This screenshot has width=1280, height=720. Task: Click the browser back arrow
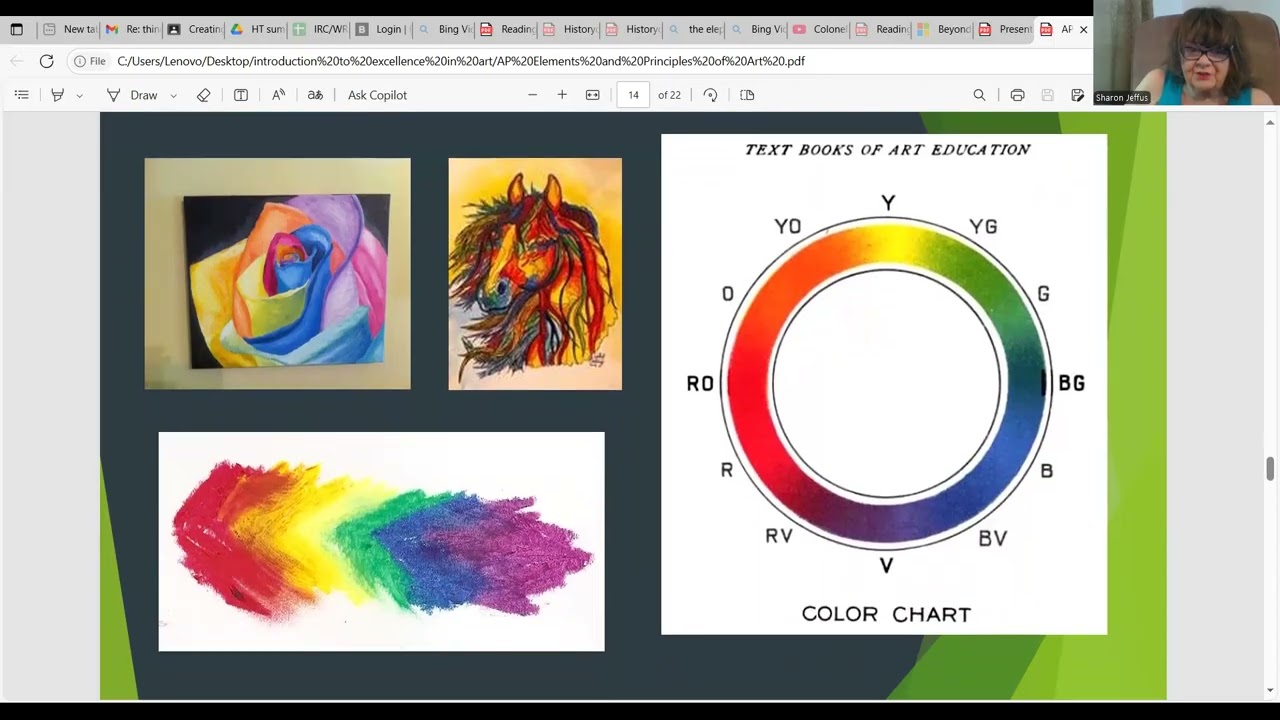point(16,61)
